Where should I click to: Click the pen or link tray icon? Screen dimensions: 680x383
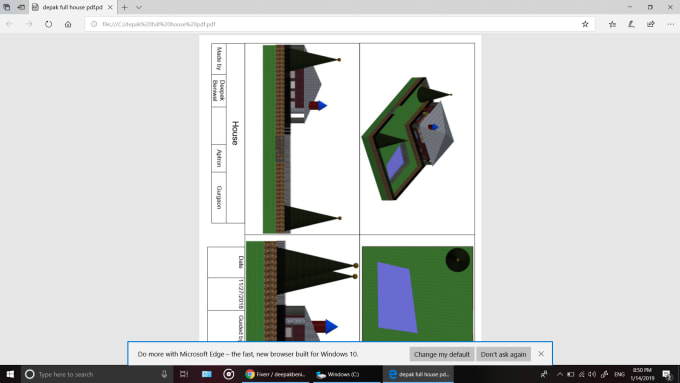point(605,374)
